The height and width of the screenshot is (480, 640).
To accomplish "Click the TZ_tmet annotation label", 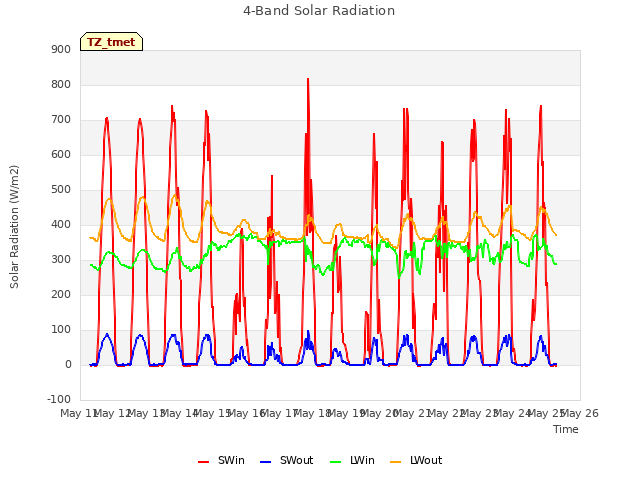I will pos(111,42).
